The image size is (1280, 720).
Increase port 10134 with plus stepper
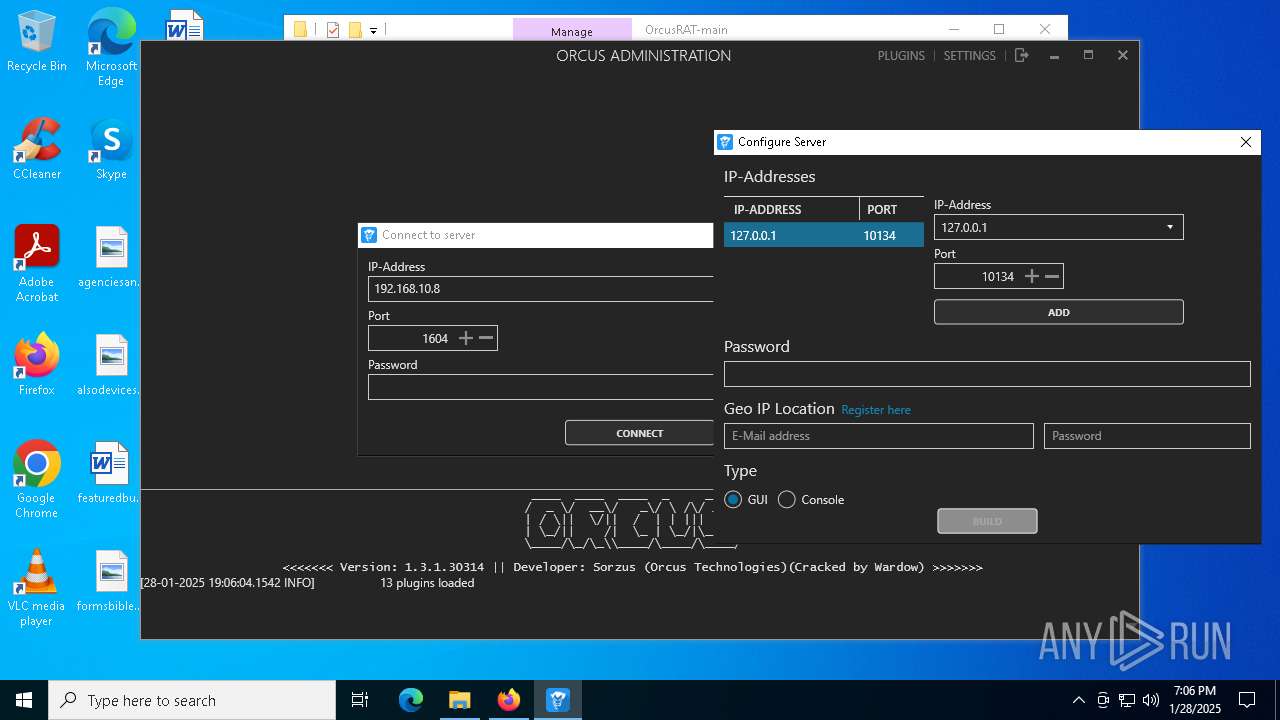click(1032, 277)
